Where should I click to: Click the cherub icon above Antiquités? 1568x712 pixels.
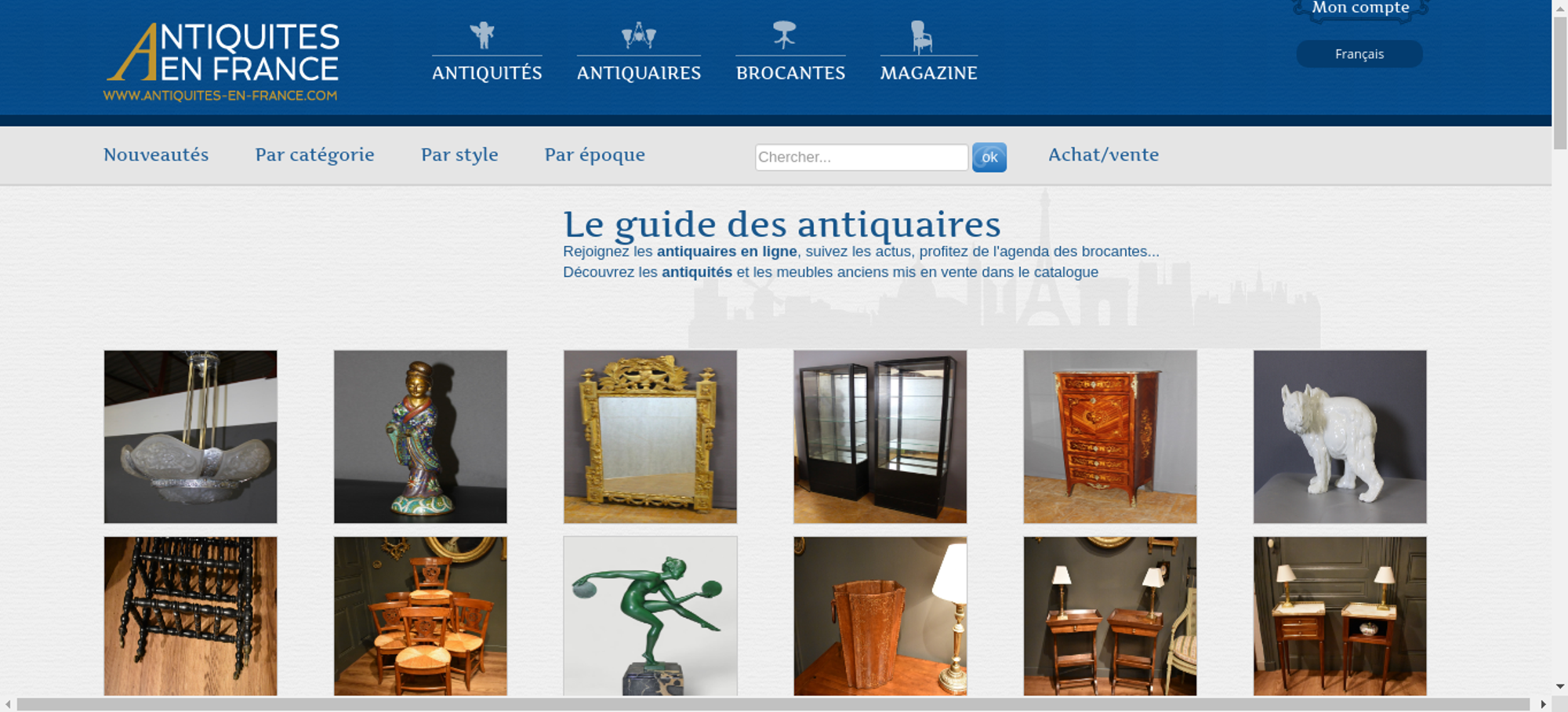click(482, 35)
